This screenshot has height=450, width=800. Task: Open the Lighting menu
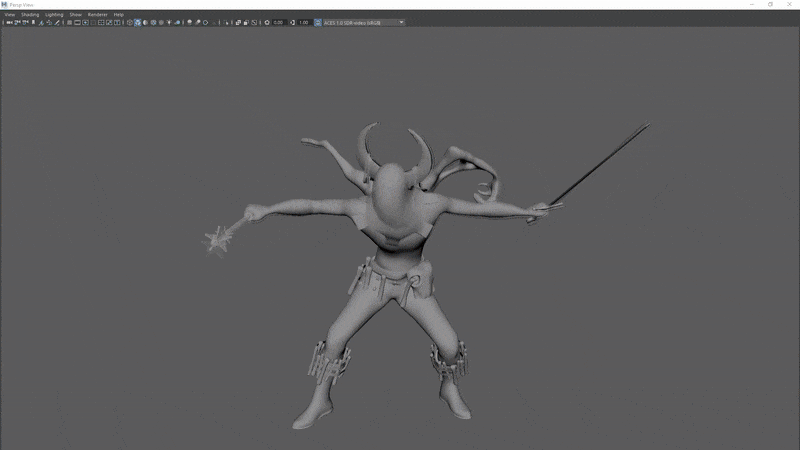coord(54,15)
